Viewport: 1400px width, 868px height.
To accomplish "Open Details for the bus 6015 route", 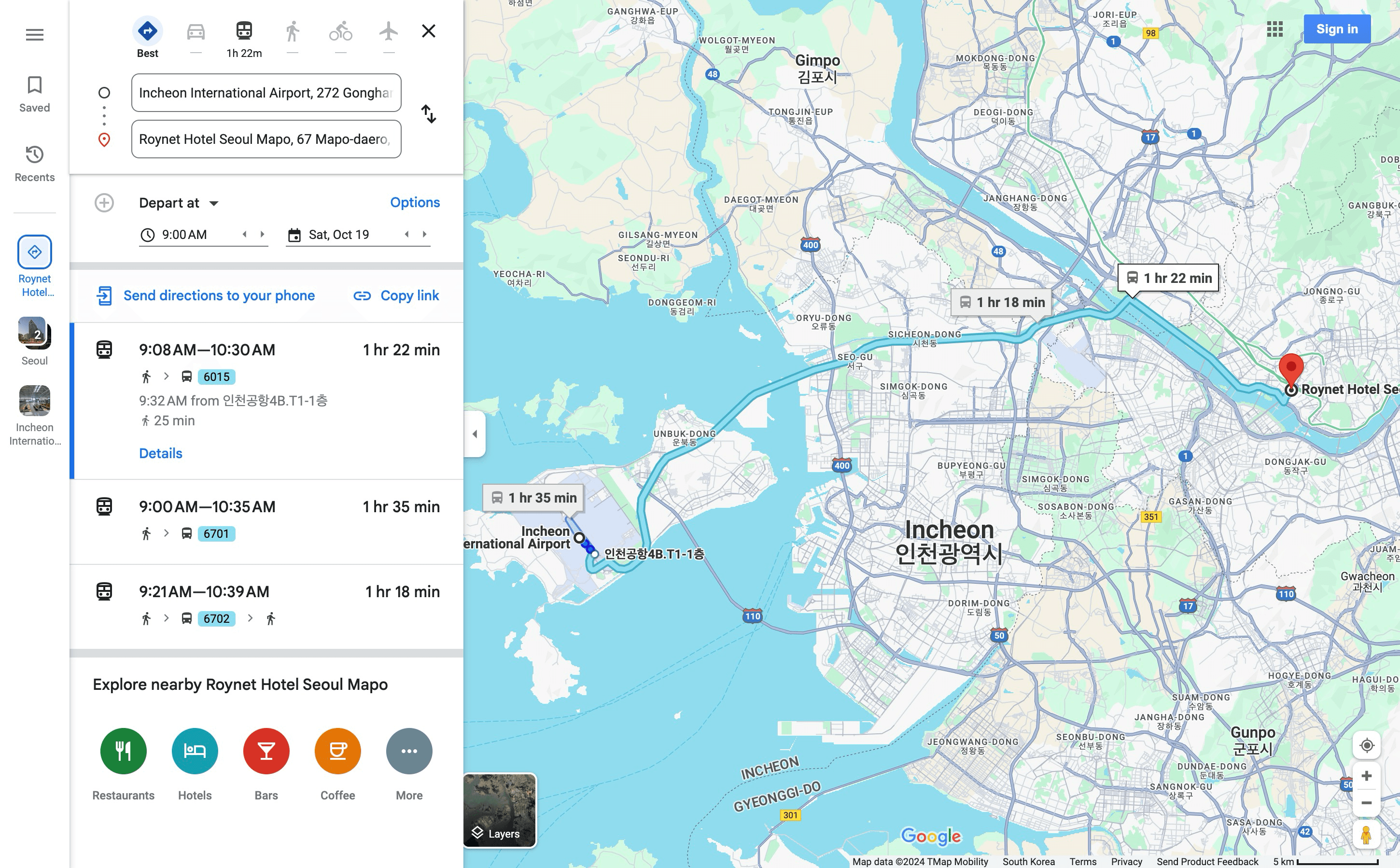I will click(161, 453).
